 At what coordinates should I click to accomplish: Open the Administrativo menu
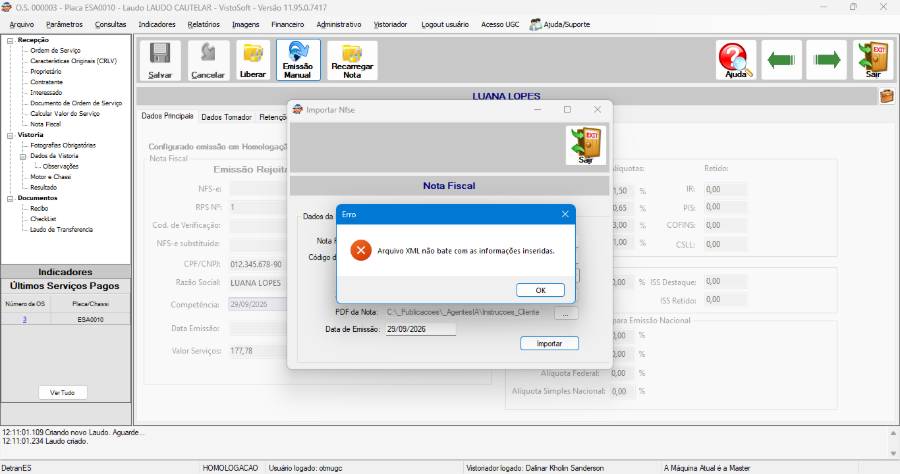pyautogui.click(x=339, y=25)
